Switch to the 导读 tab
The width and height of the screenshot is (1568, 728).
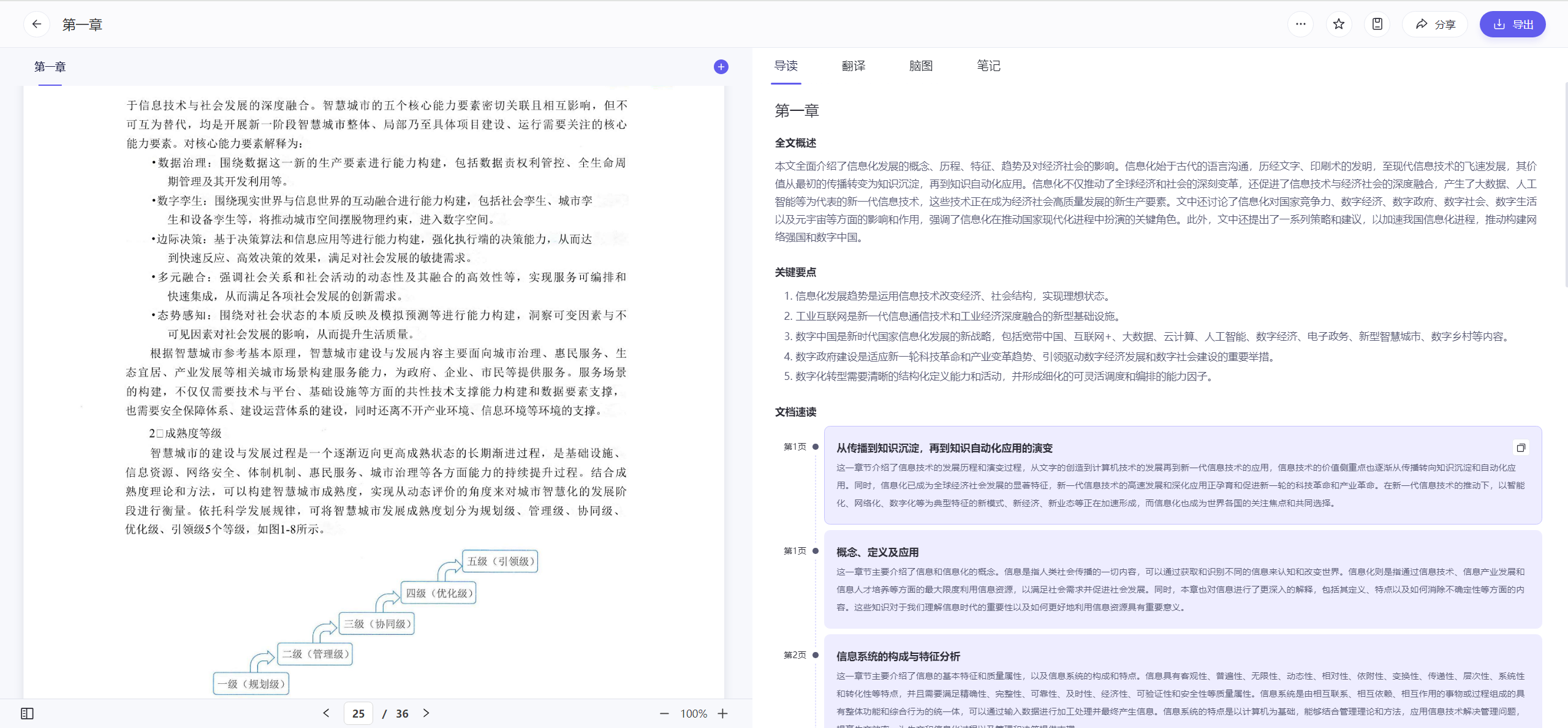(x=786, y=66)
